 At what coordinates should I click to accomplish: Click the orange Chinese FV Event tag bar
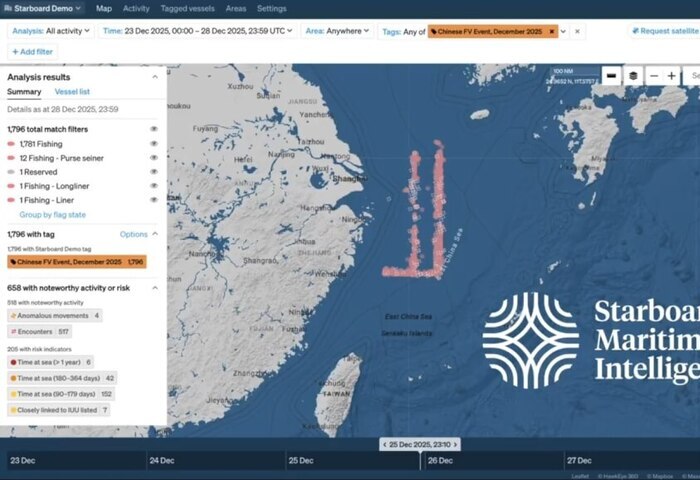tap(77, 262)
